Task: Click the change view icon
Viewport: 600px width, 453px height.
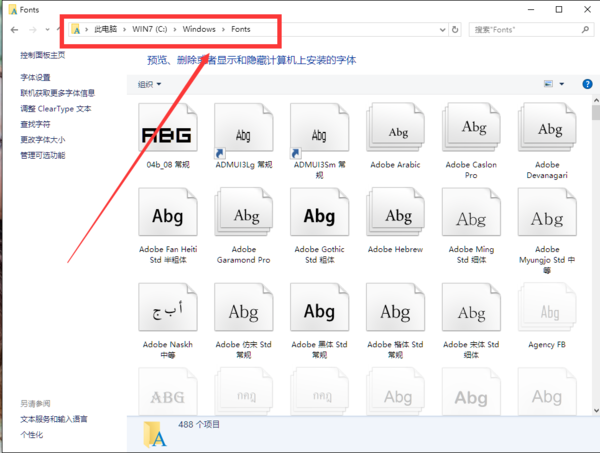Action: (x=548, y=84)
